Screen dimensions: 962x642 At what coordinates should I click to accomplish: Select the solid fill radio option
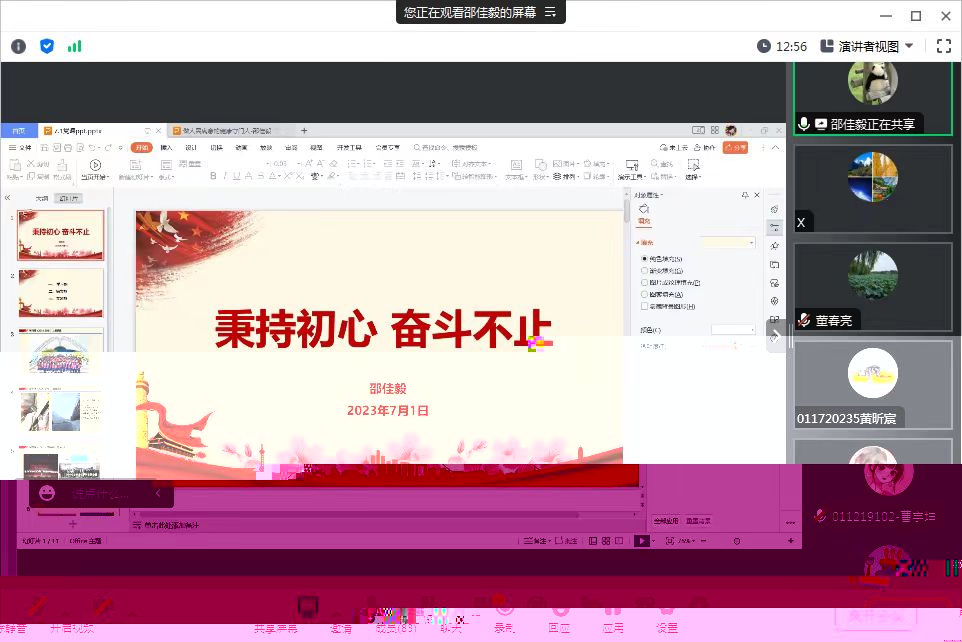(644, 259)
